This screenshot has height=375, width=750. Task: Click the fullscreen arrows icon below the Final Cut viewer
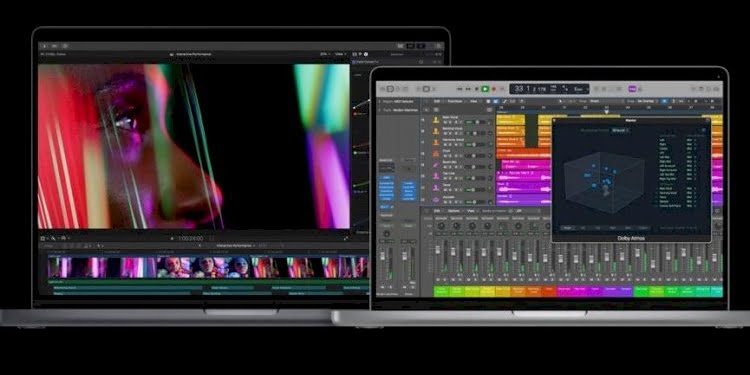[x=346, y=238]
